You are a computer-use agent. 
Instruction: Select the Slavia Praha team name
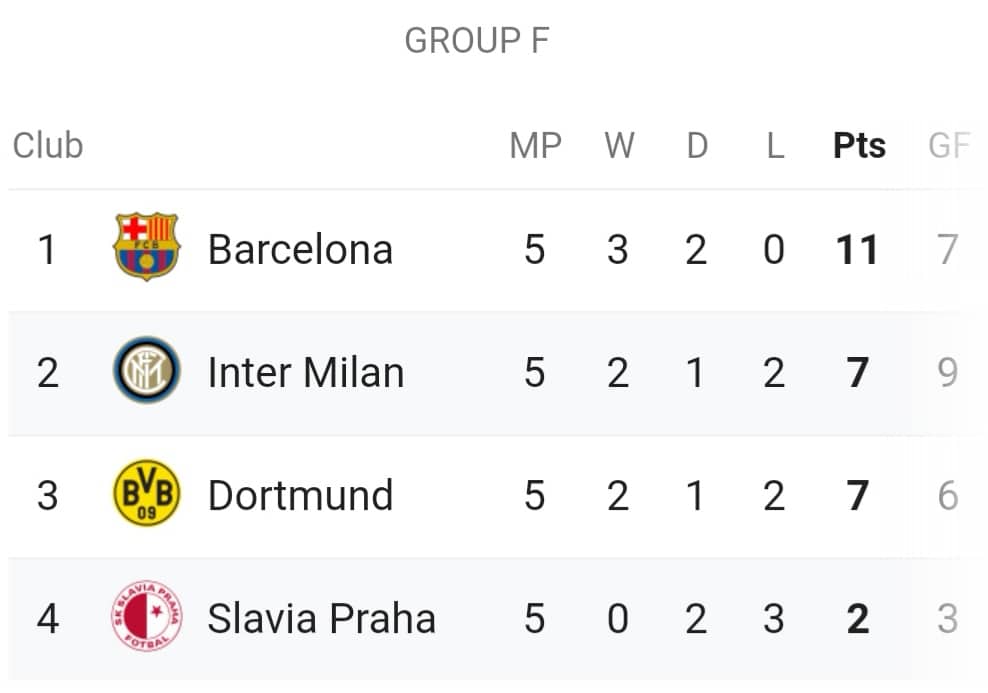point(322,618)
